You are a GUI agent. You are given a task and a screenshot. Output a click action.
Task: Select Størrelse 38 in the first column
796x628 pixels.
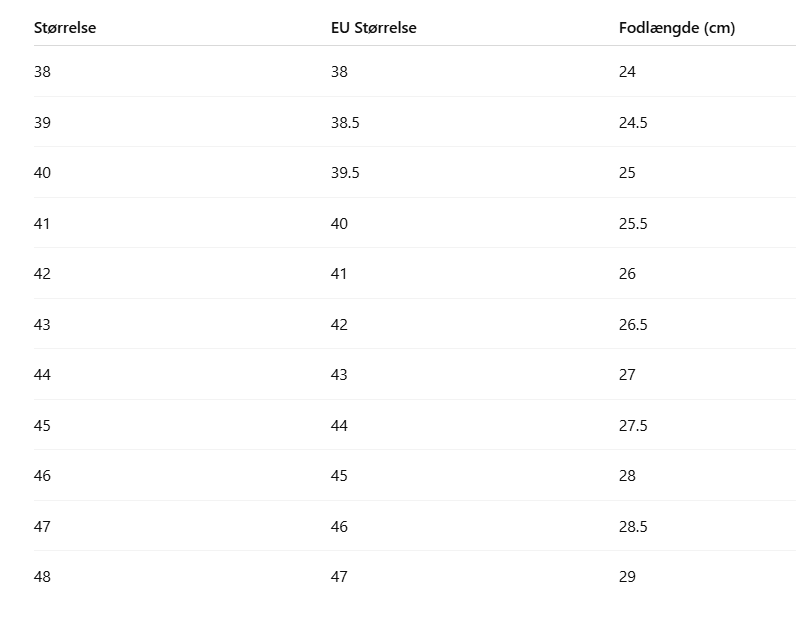42,72
